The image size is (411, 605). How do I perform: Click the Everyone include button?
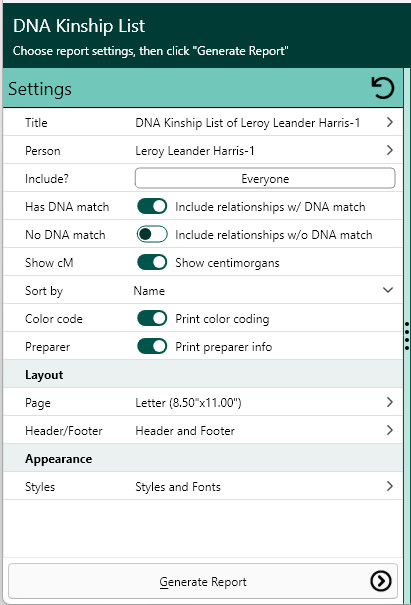pos(265,178)
